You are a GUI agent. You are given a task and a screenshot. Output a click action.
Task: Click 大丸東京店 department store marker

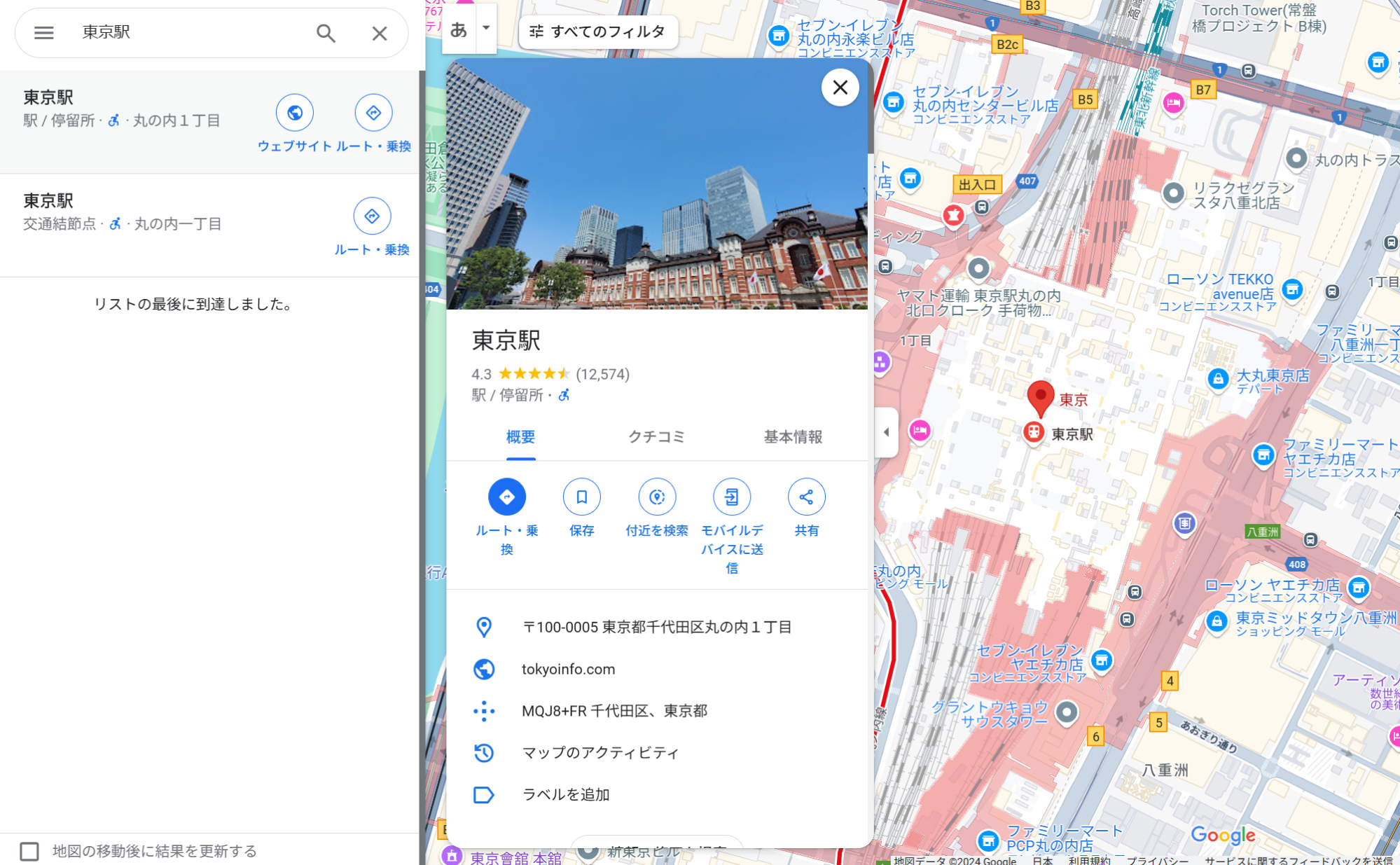1218,379
